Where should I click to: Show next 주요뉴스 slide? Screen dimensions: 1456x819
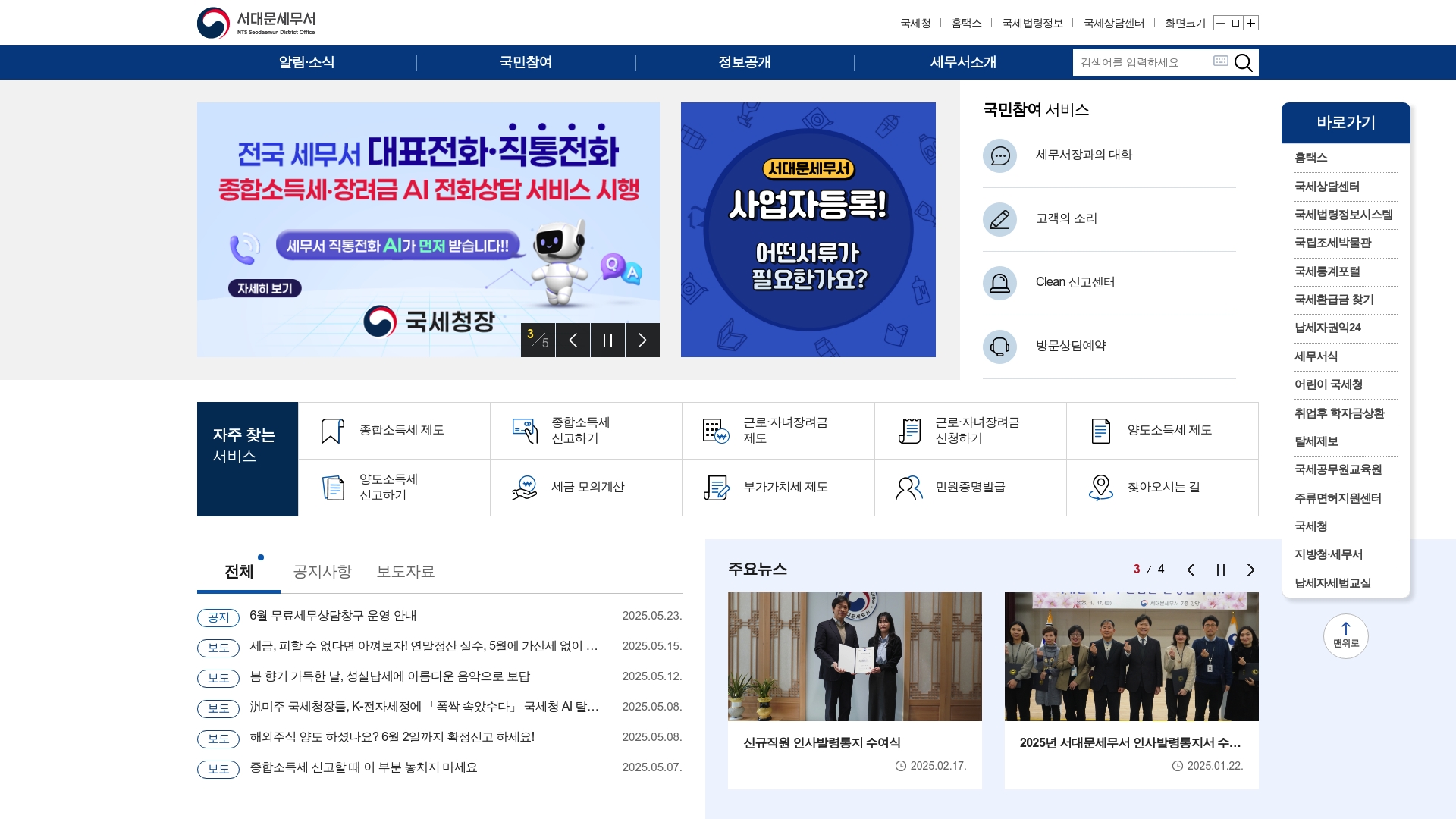pos(1251,570)
